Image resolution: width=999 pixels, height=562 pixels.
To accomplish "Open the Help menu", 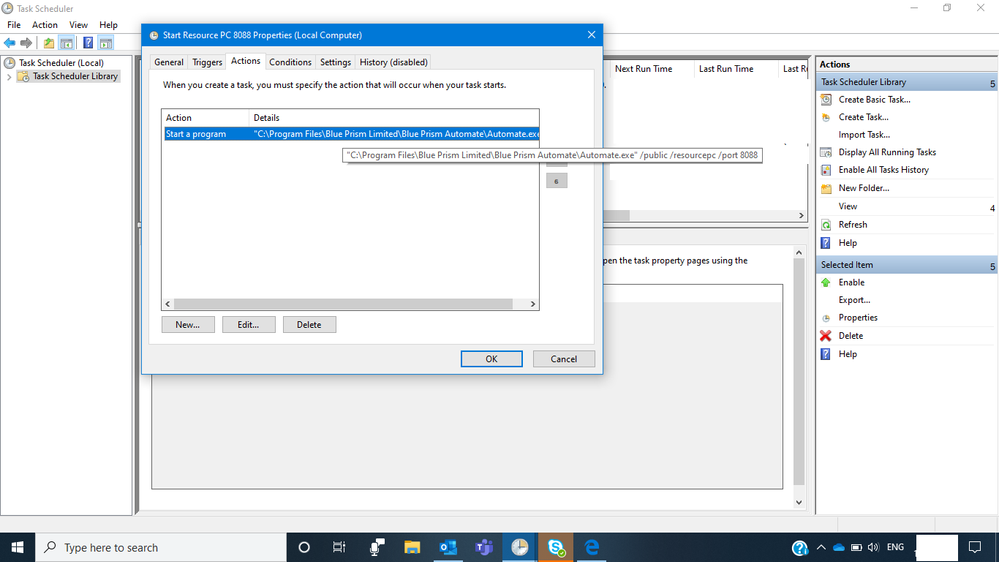I will click(108, 25).
